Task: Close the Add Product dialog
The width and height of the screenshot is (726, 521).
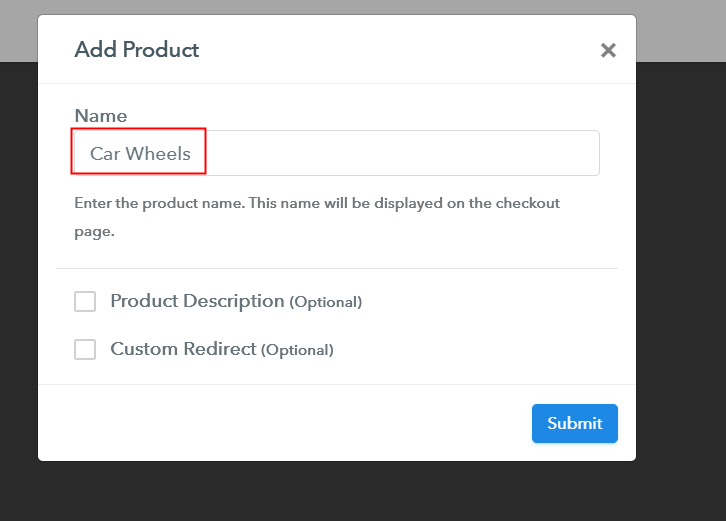Action: tap(608, 50)
